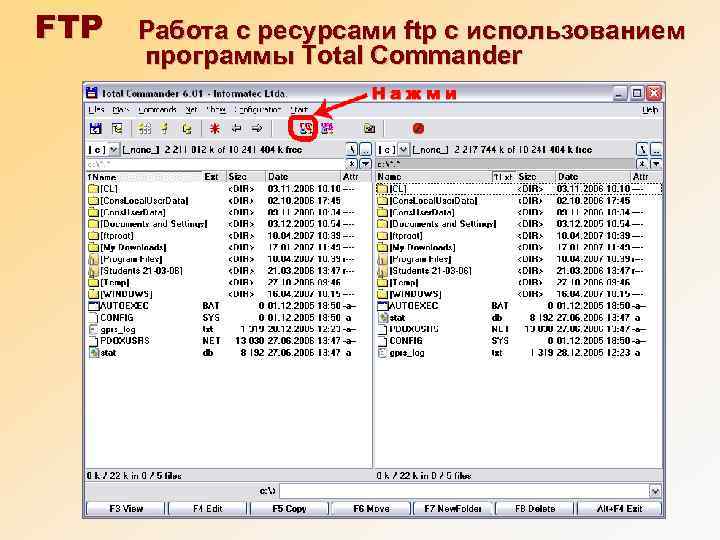The width and height of the screenshot is (720, 540).
Task: Click the command line input field
Action: (x=464, y=491)
